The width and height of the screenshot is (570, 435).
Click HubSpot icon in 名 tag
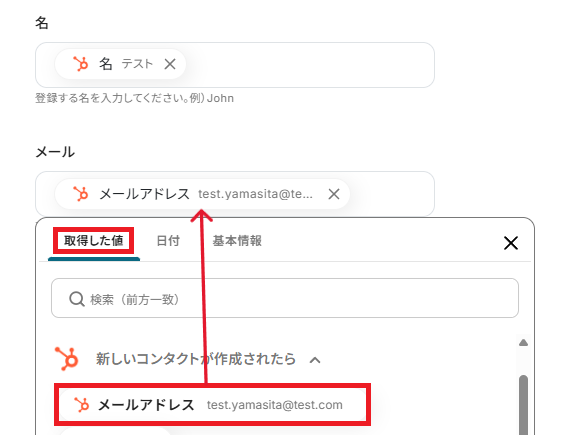point(81,64)
